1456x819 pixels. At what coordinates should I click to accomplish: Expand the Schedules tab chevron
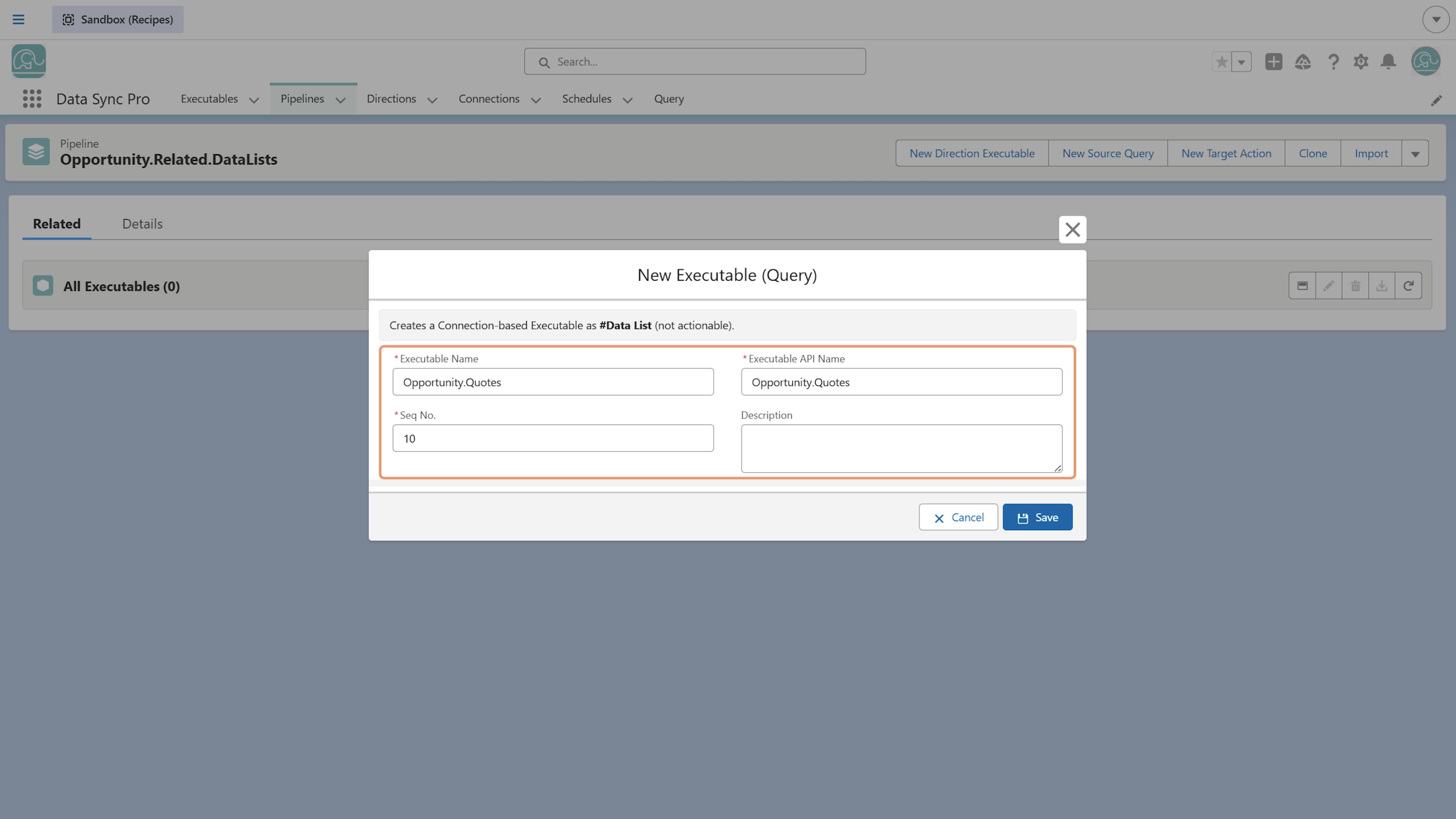(628, 100)
